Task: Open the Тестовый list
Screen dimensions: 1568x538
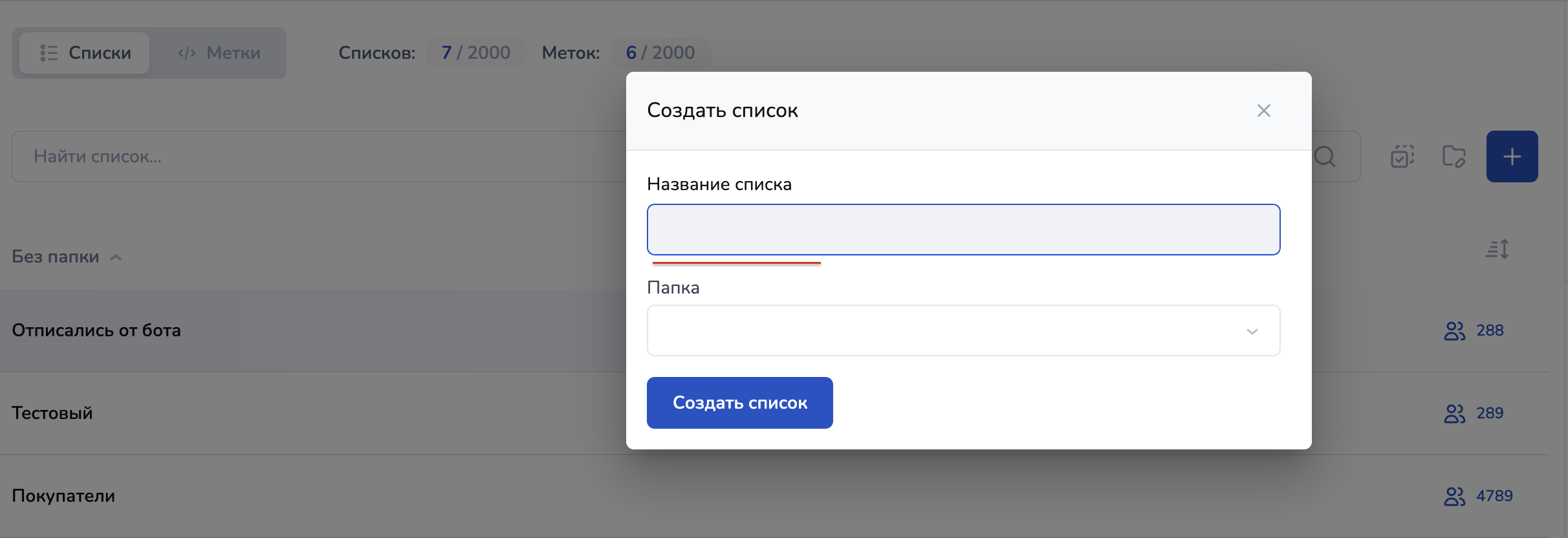Action: (x=52, y=413)
